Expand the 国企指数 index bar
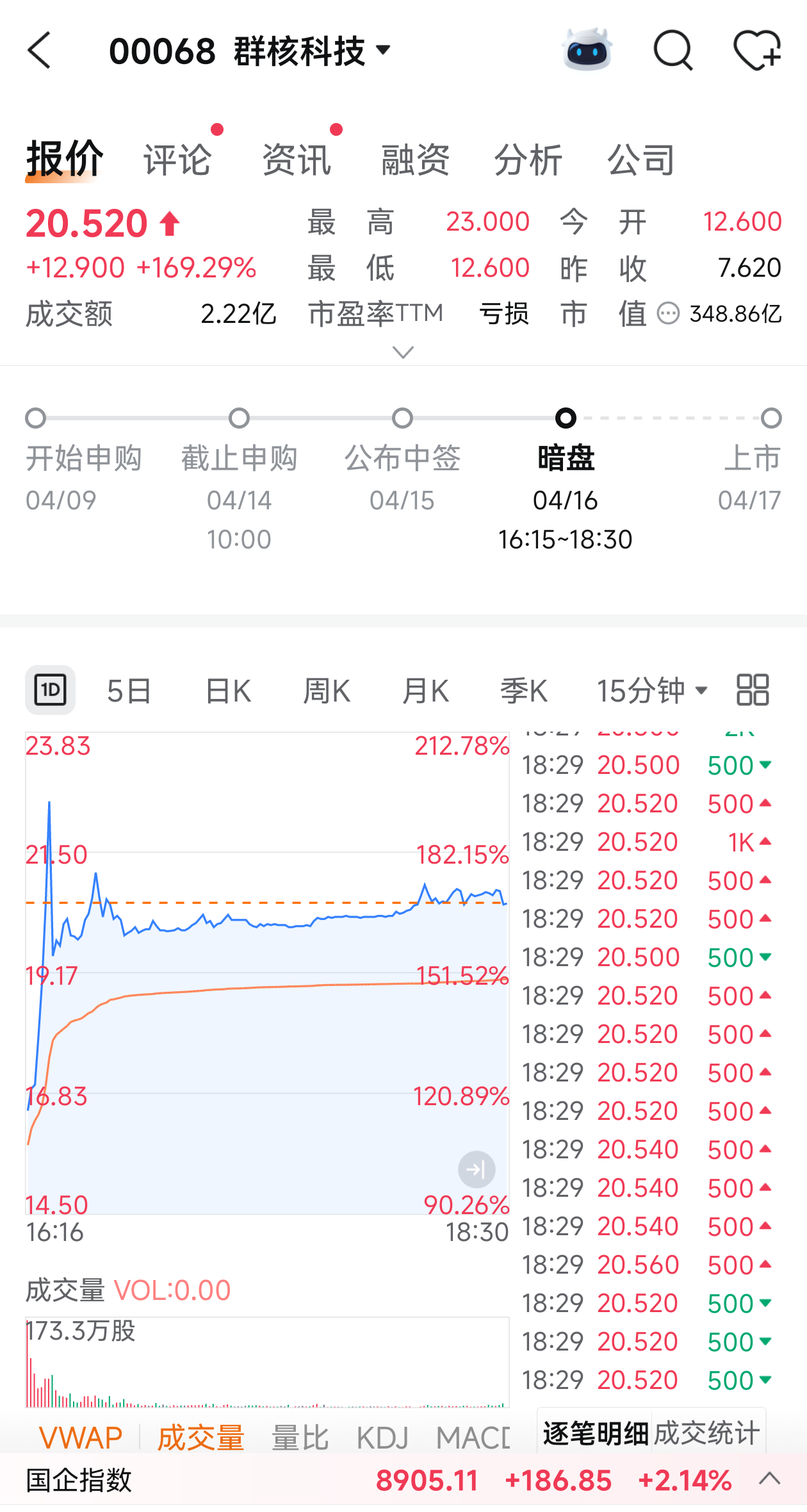This screenshot has height=1512, width=807. [x=769, y=1479]
